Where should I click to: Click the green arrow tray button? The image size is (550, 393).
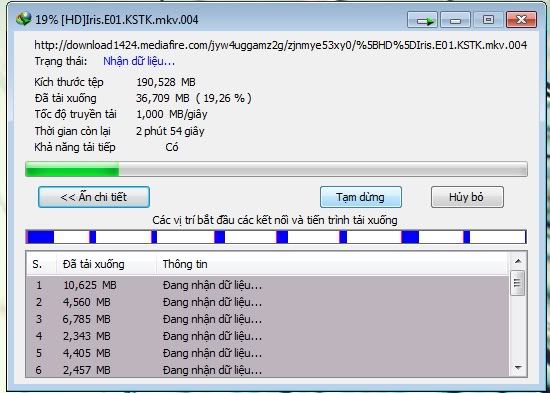click(x=422, y=20)
